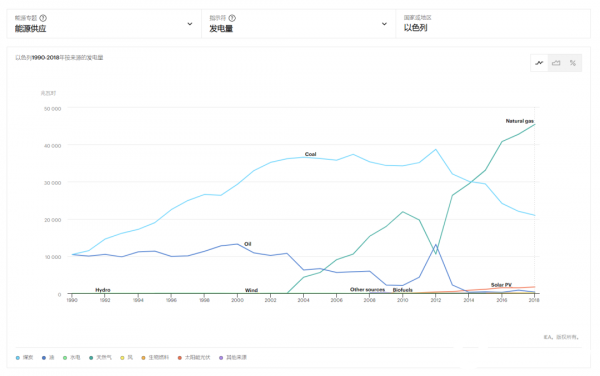Click the 1990 x-axis year label
The height and width of the screenshot is (376, 600).
click(x=72, y=300)
